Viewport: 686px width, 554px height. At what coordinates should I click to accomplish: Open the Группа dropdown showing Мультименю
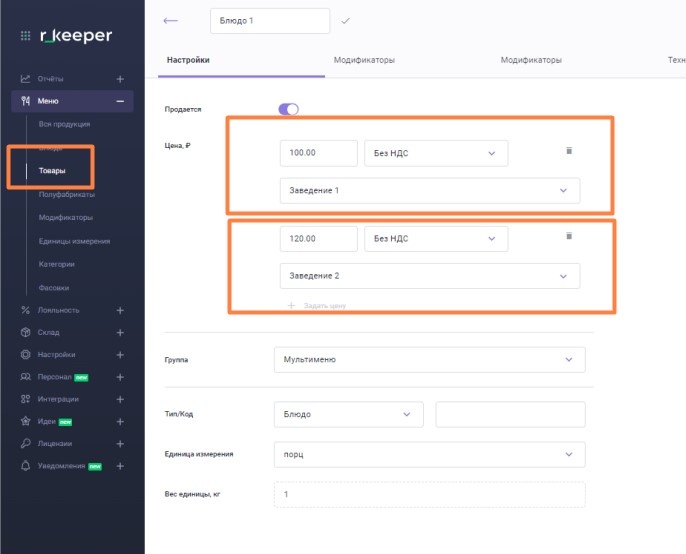pyautogui.click(x=430, y=360)
